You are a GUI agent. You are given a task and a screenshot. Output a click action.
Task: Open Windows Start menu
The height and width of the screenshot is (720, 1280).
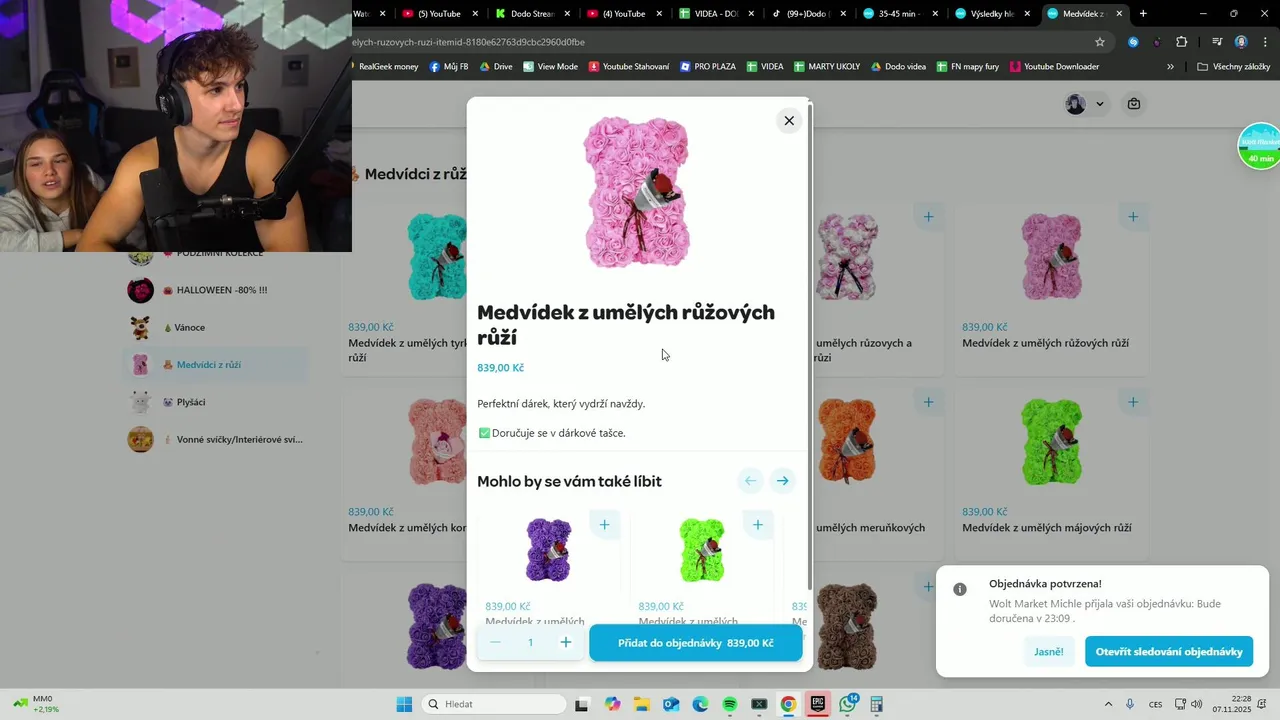tap(404, 704)
